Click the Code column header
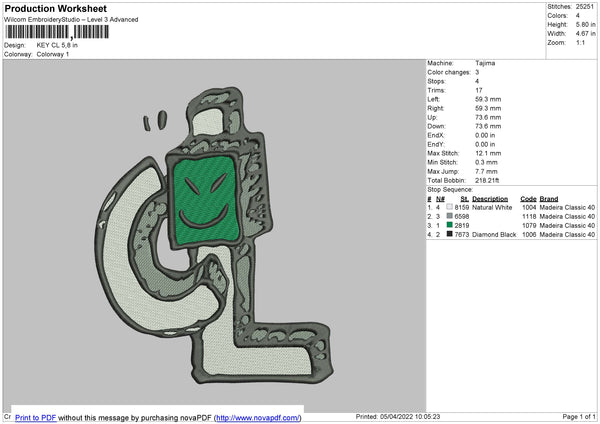600x424 pixels. pos(528,198)
